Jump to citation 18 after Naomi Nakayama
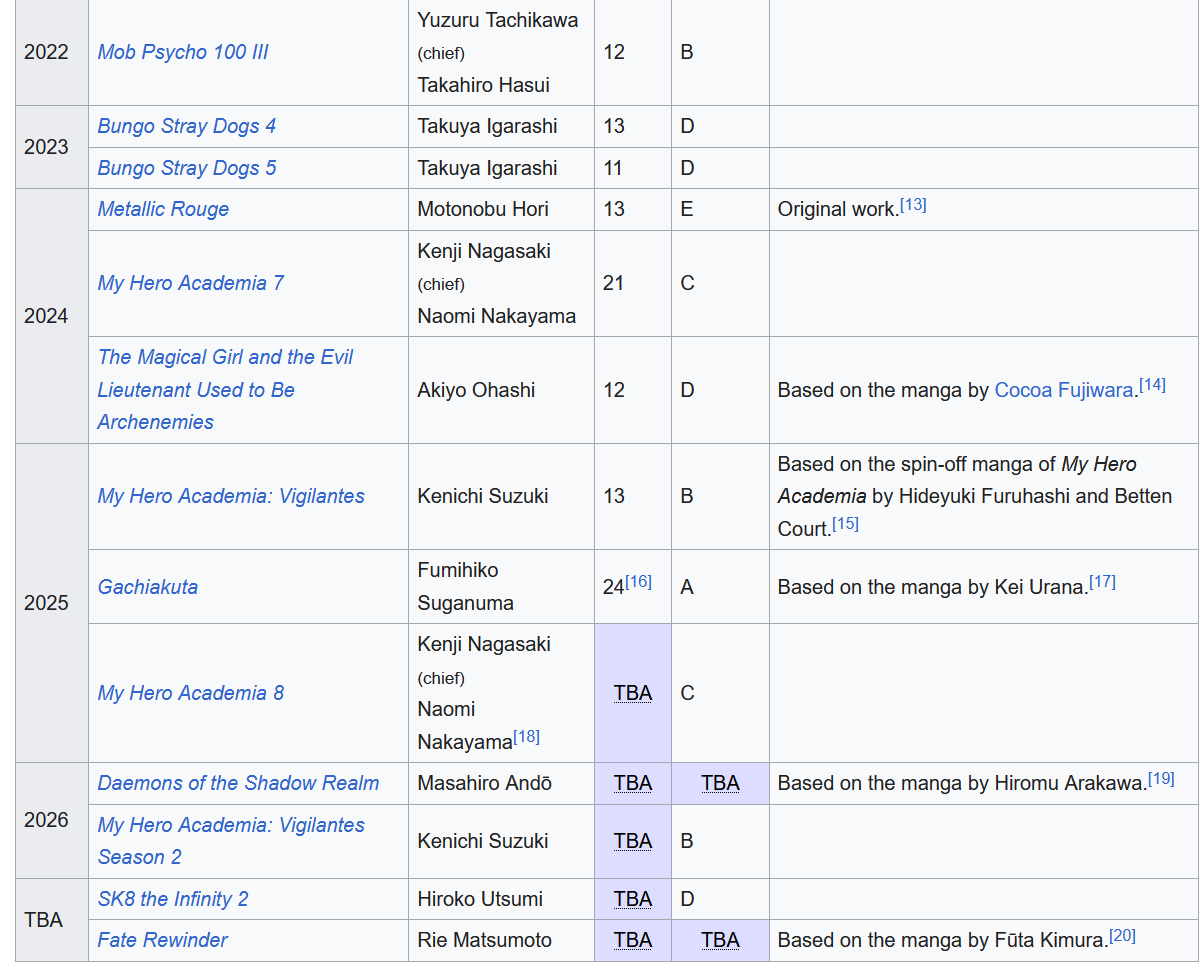1202x965 pixels. coord(526,737)
